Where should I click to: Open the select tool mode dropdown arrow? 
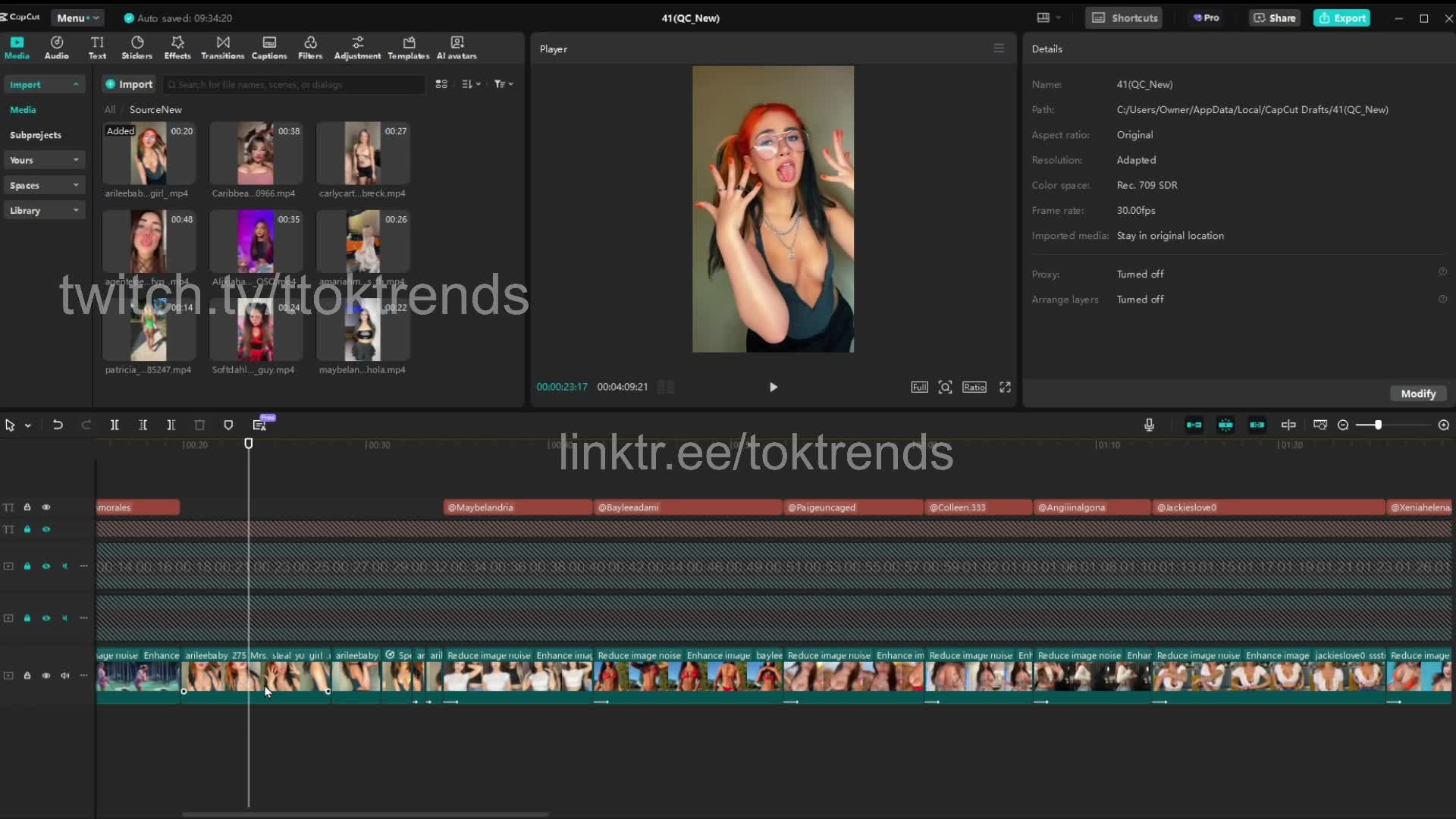coord(28,425)
